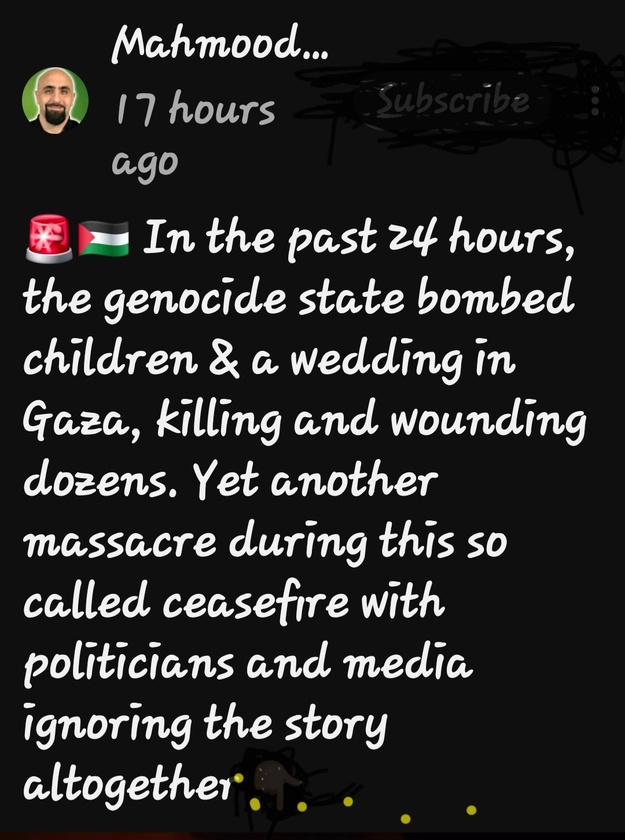
Task: Click the '17 hours' timestamp
Action: pyautogui.click(x=195, y=109)
